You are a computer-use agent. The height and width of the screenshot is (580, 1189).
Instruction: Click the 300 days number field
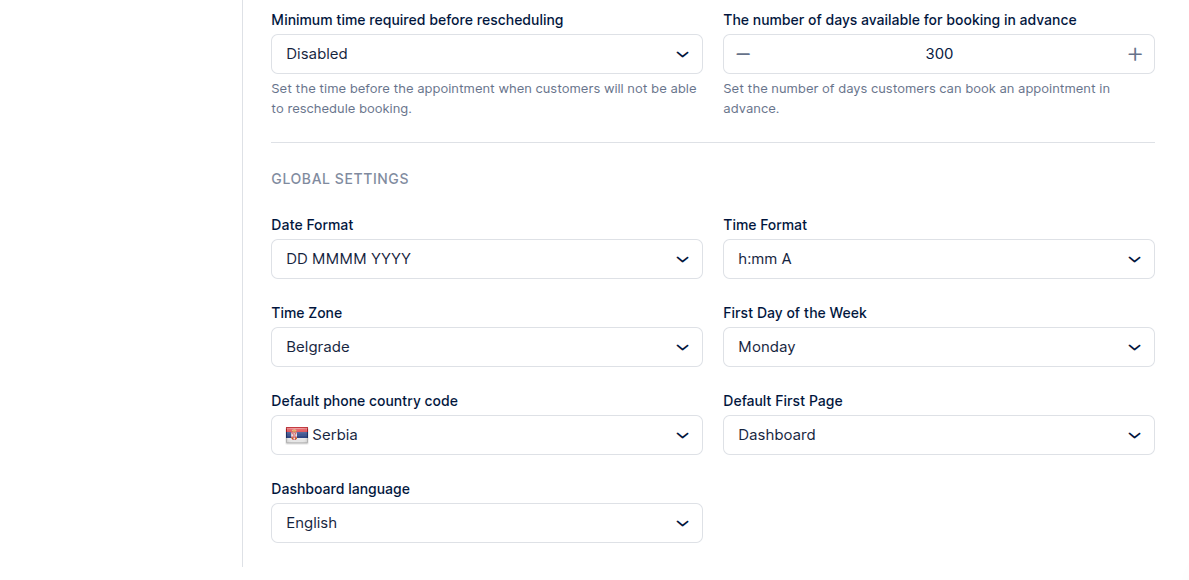[939, 54]
